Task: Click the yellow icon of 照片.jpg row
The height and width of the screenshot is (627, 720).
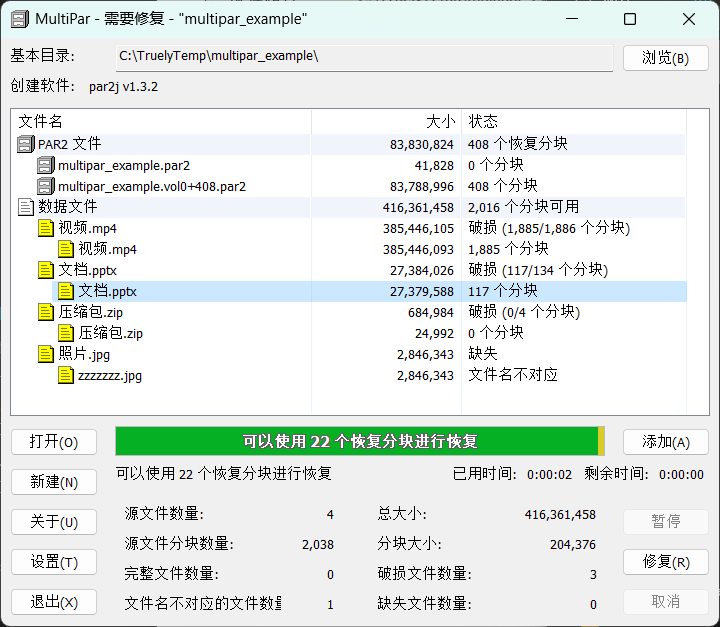Action: coord(46,355)
